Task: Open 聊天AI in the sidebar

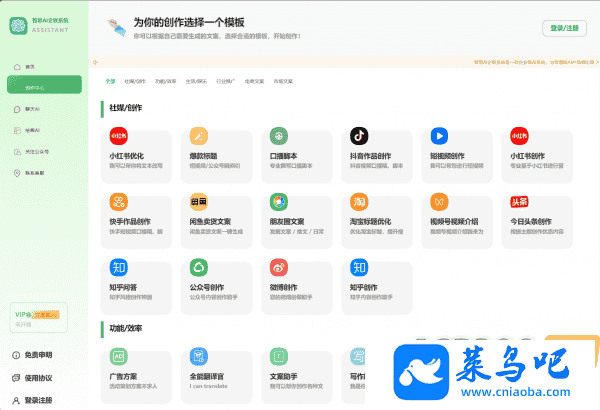Action: pyautogui.click(x=33, y=108)
